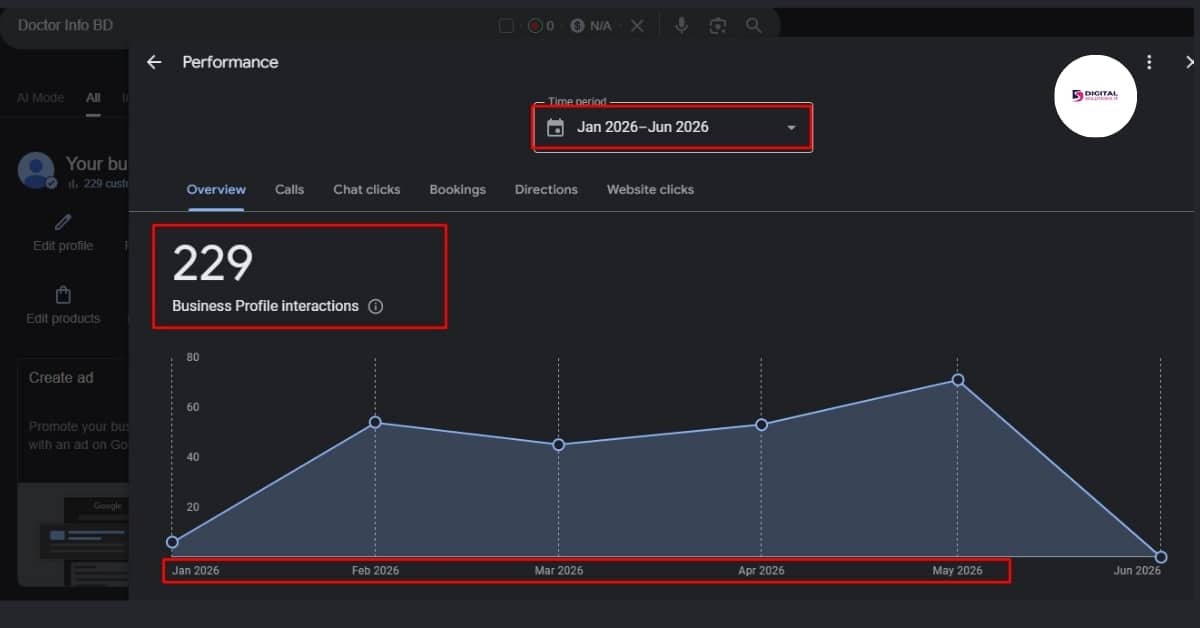Click the info icon beside Business Profile interactions

pos(376,307)
